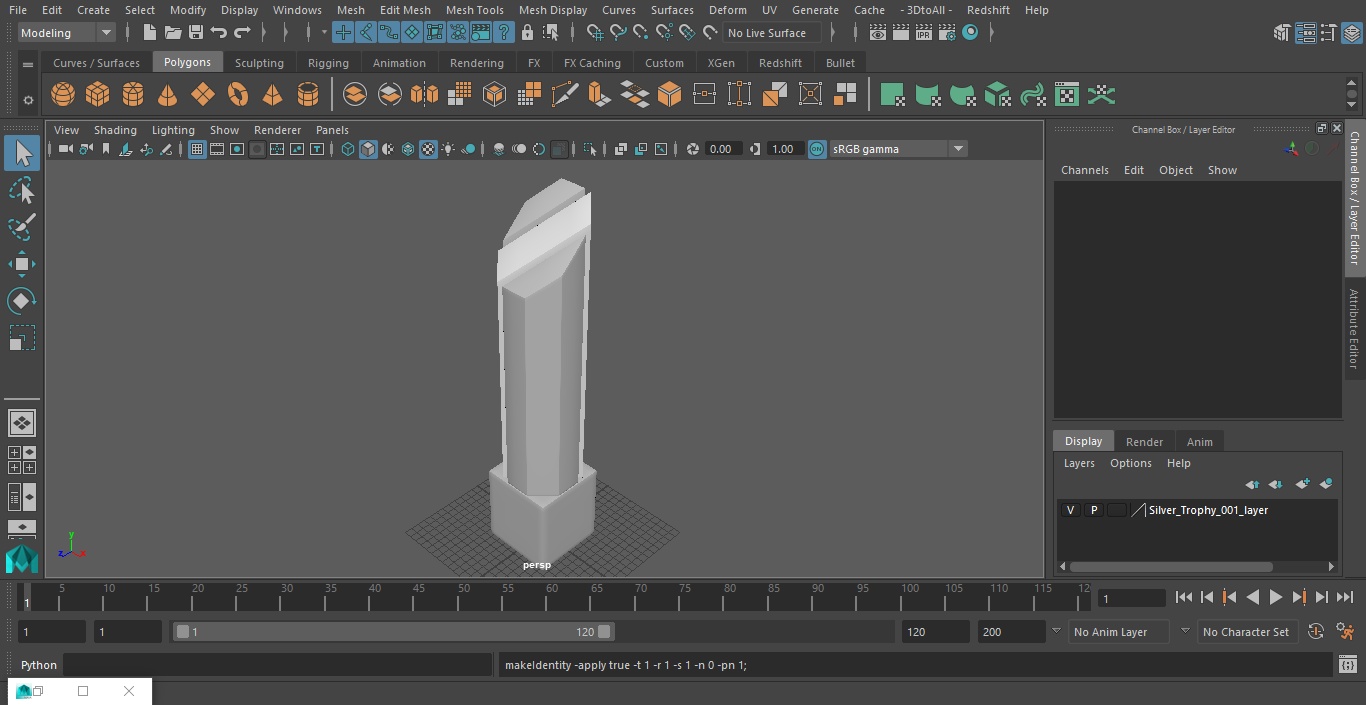Click the Save Scene floppy icon

tap(196, 33)
